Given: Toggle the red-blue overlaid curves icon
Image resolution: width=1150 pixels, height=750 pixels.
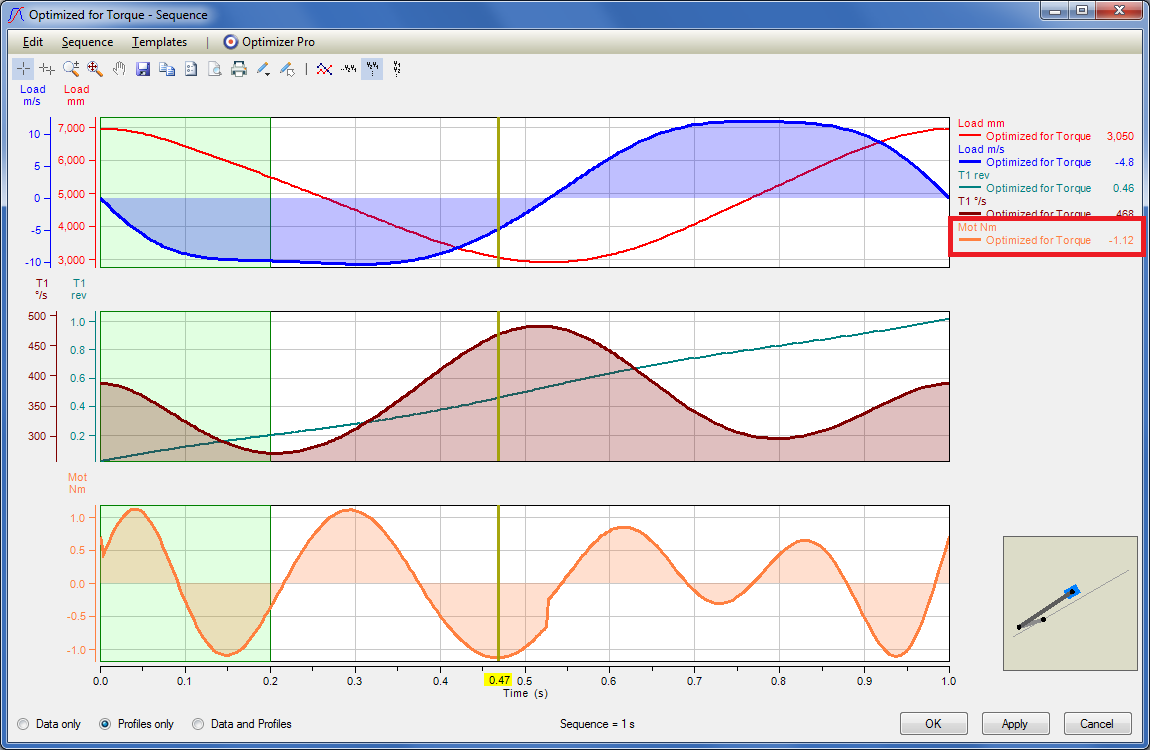Looking at the screenshot, I should pos(324,69).
